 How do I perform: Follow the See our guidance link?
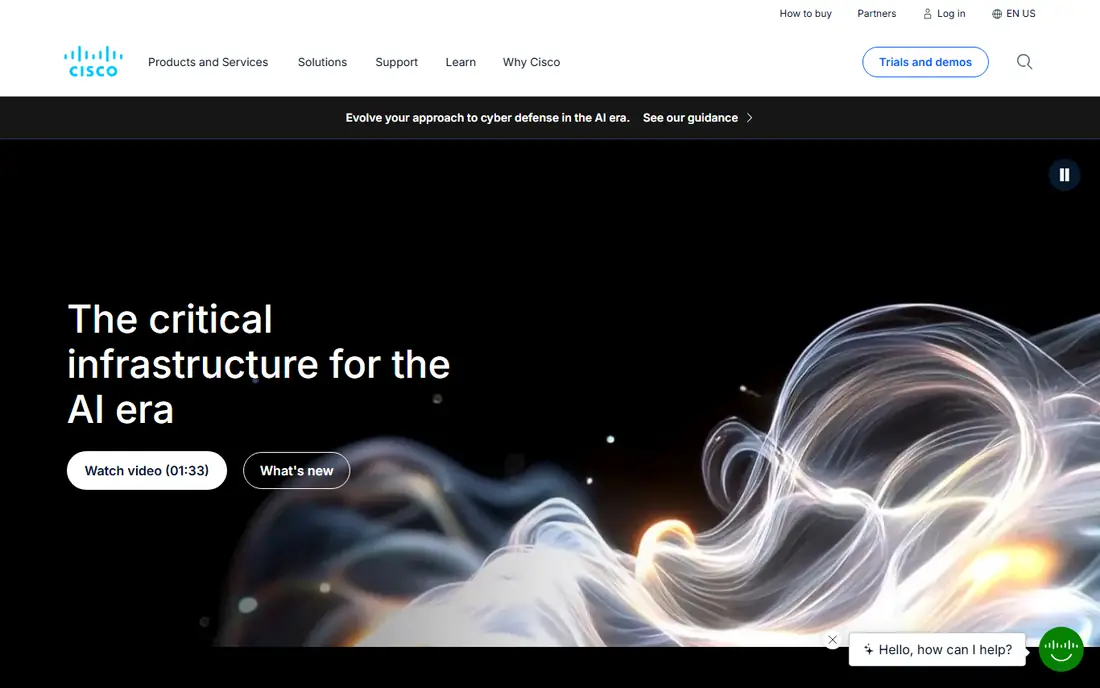pos(697,118)
